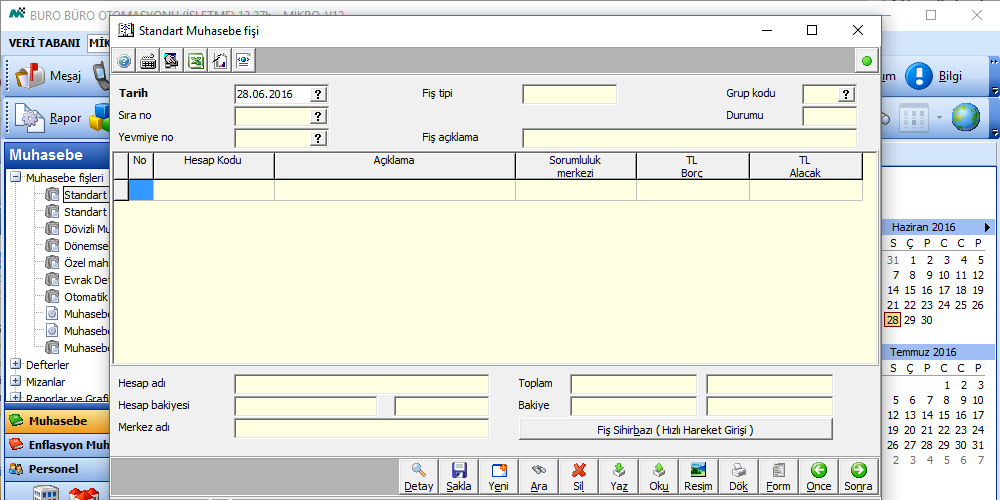This screenshot has height=500, width=1000.
Task: Click the Açıklama column header
Action: pyautogui.click(x=394, y=166)
